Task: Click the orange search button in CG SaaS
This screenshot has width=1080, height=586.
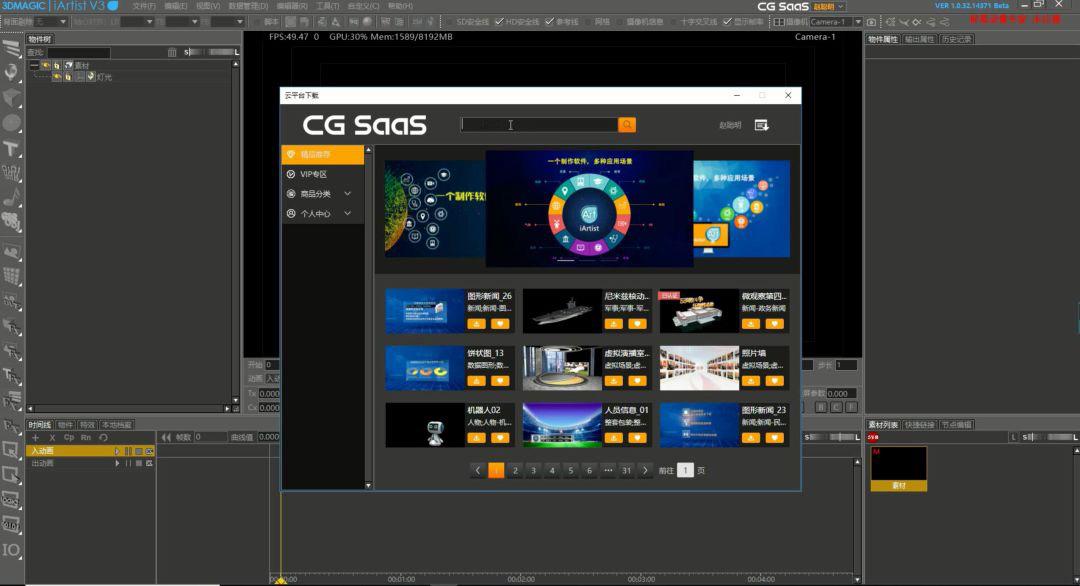Action: 627,125
